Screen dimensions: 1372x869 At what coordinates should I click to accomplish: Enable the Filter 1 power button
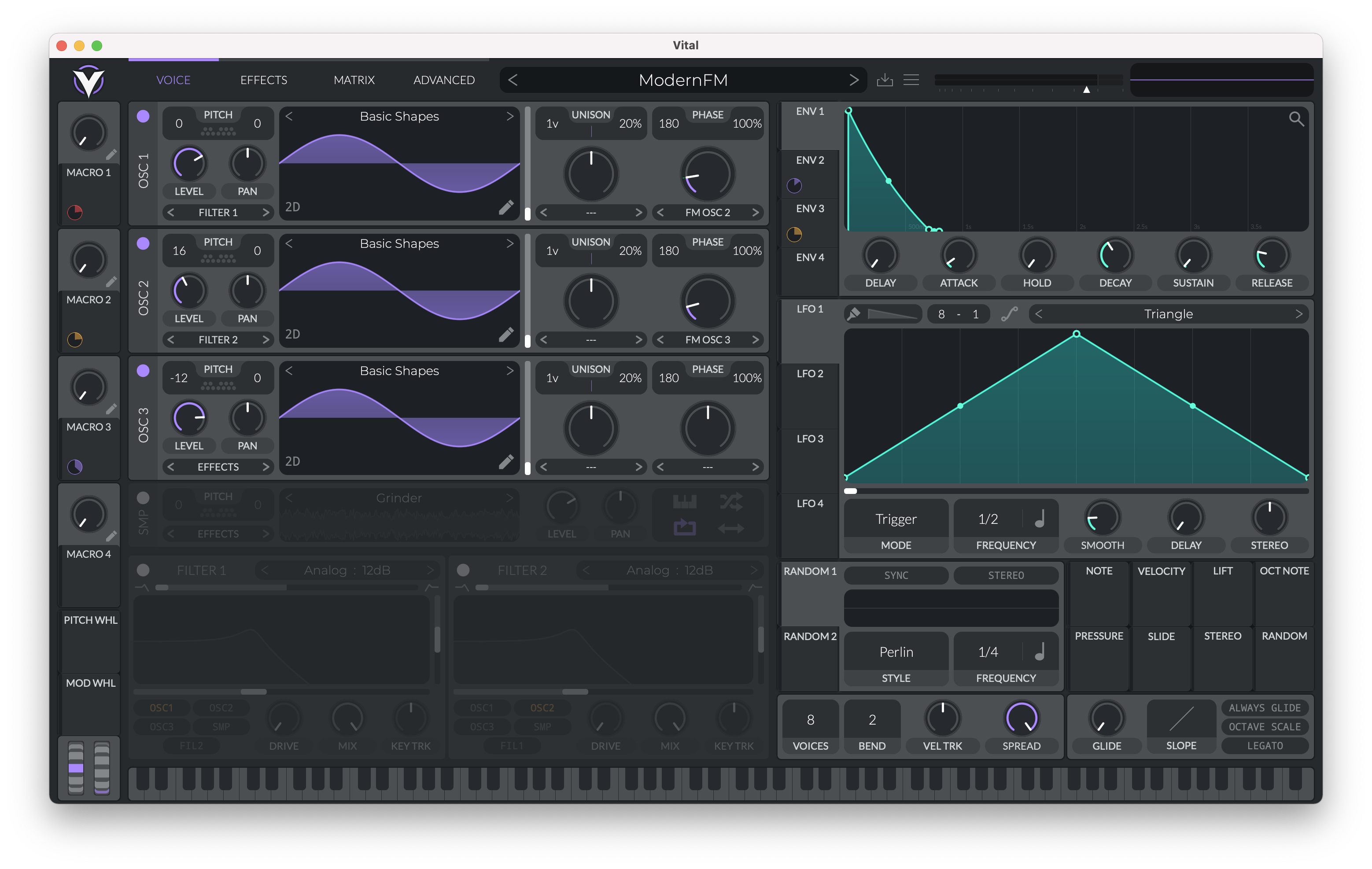pos(143,570)
